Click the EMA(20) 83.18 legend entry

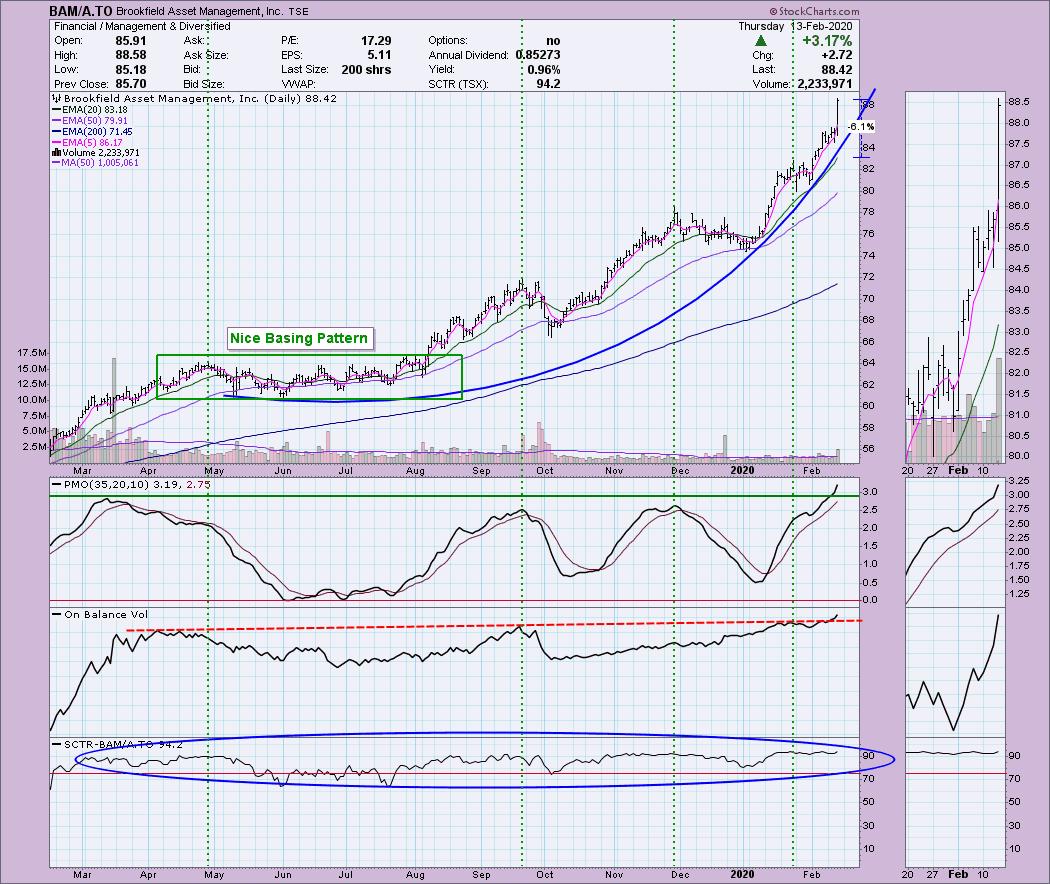90,110
